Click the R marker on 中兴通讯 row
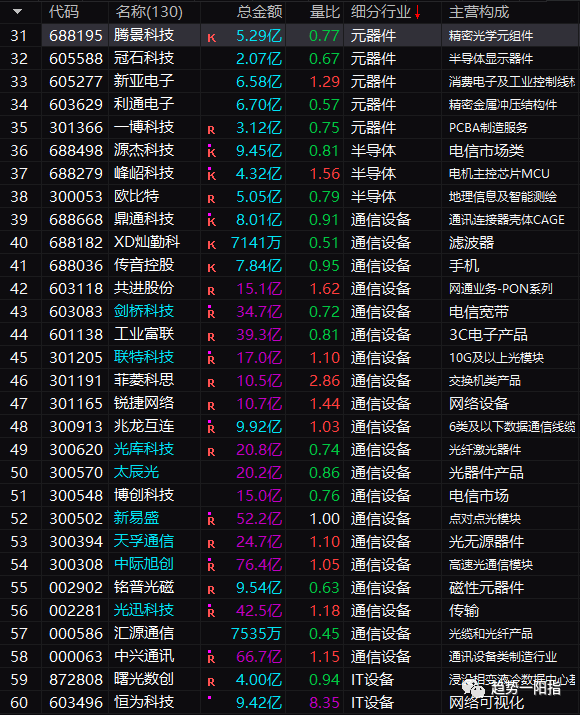 pos(211,657)
